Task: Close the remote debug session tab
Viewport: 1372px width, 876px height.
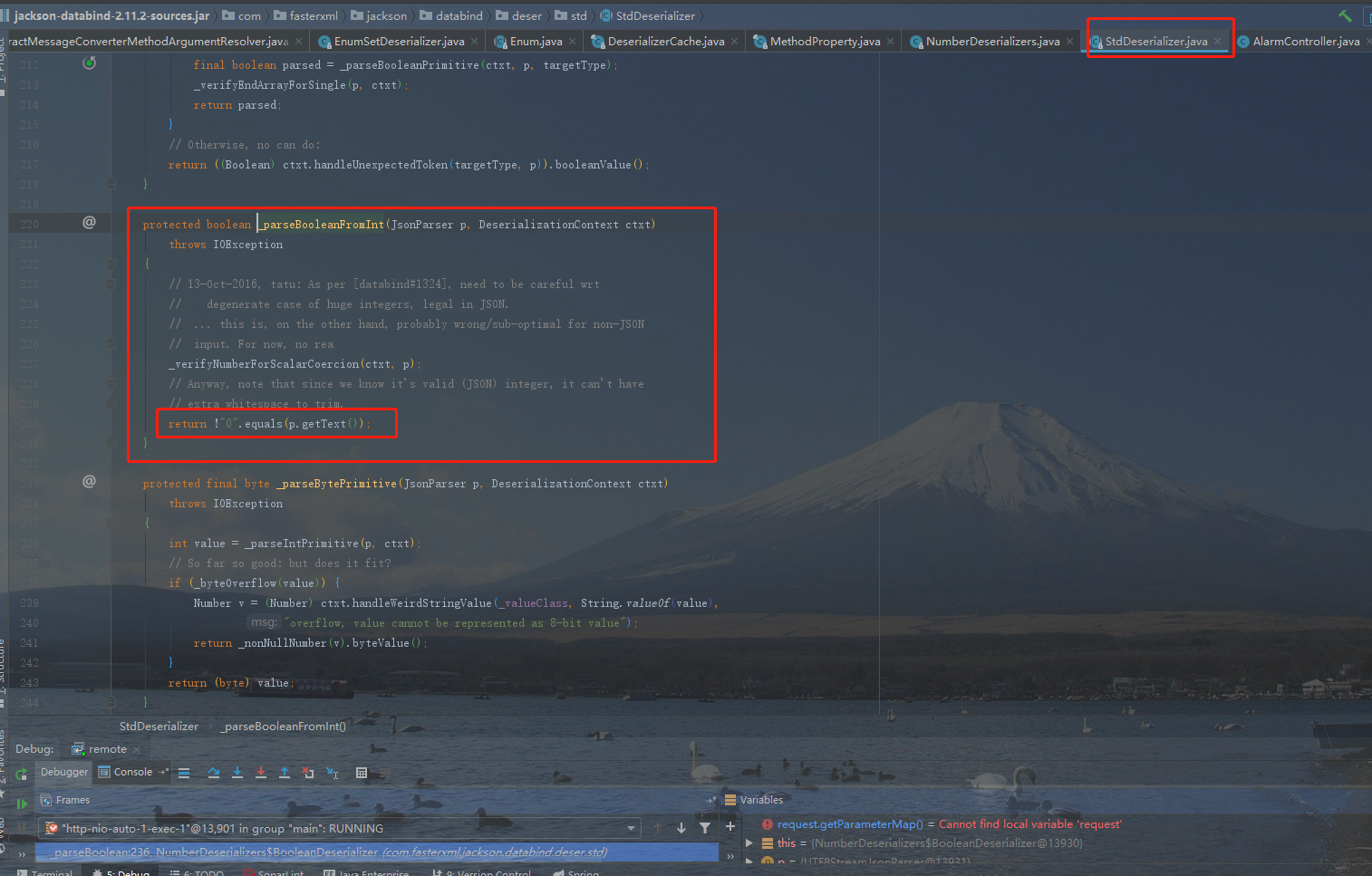Action: coord(137,749)
